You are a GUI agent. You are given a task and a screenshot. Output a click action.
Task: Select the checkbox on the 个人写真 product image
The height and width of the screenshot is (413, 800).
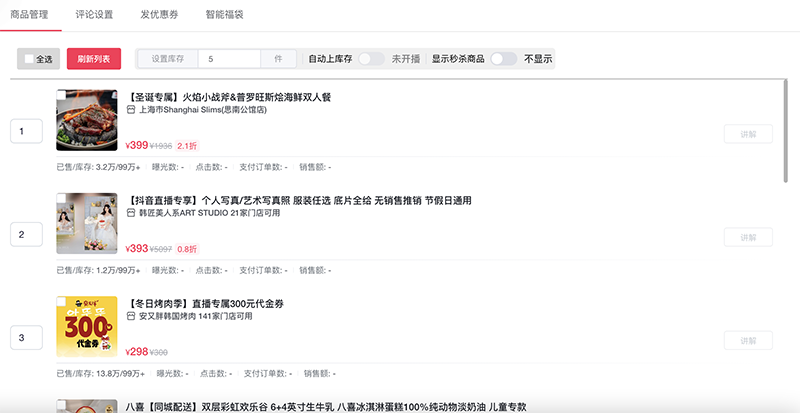click(62, 198)
